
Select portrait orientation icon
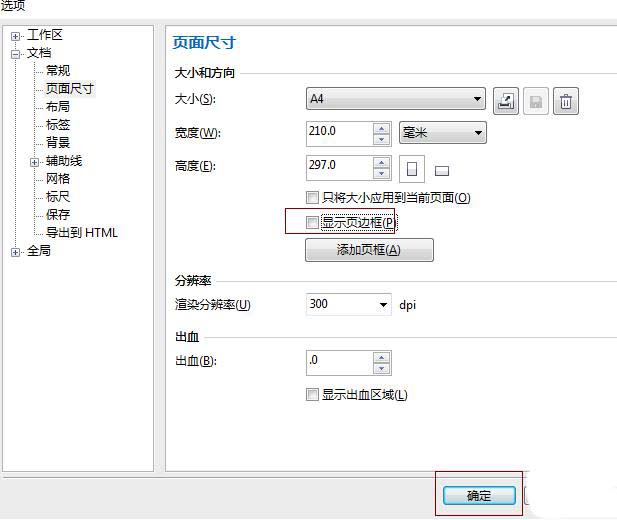coord(412,169)
